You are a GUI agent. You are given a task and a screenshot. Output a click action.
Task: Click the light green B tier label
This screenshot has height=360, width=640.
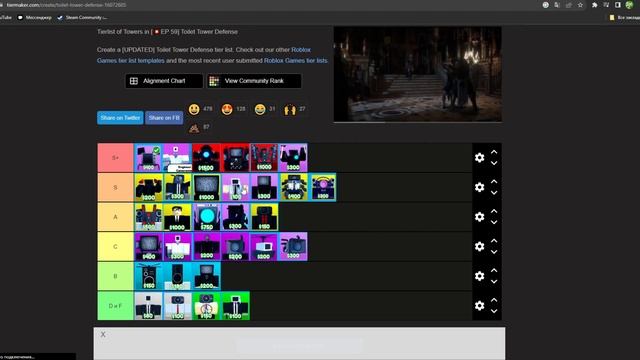116,276
